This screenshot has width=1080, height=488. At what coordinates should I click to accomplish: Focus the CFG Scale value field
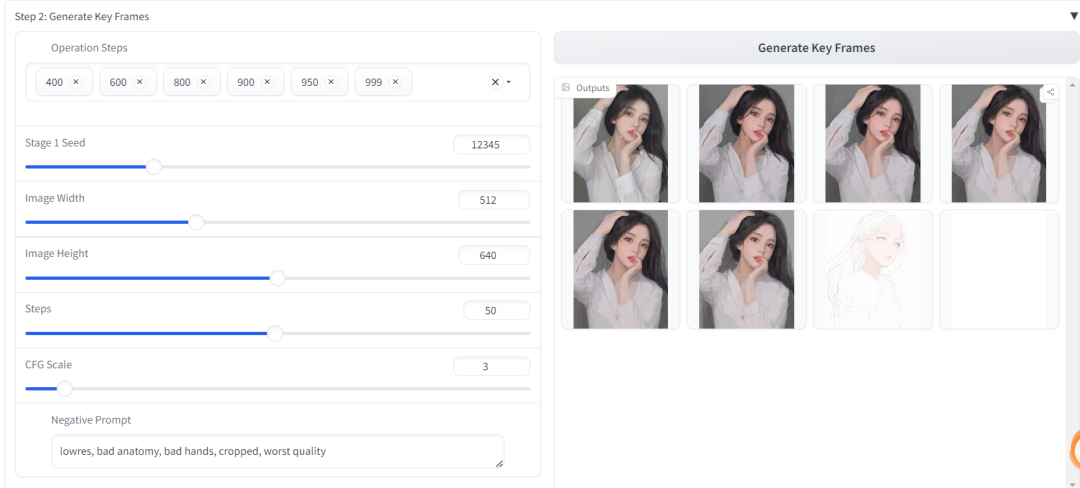(492, 366)
